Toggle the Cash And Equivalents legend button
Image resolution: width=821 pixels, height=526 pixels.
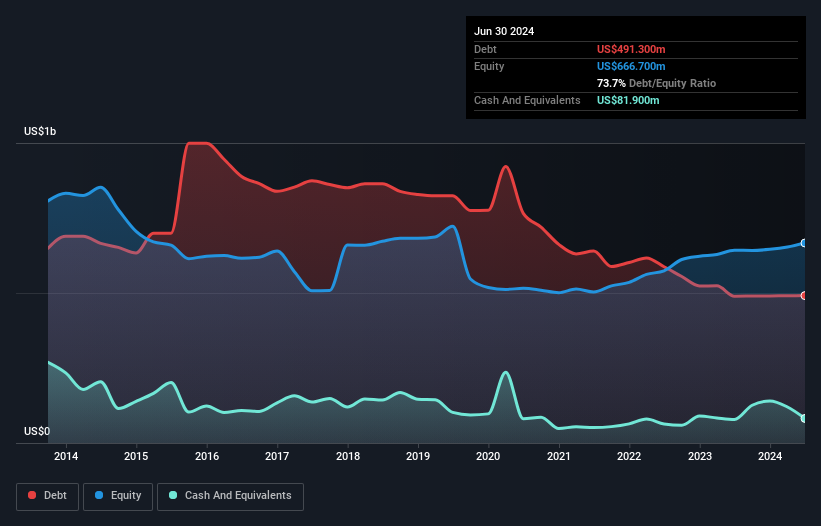[230, 496]
